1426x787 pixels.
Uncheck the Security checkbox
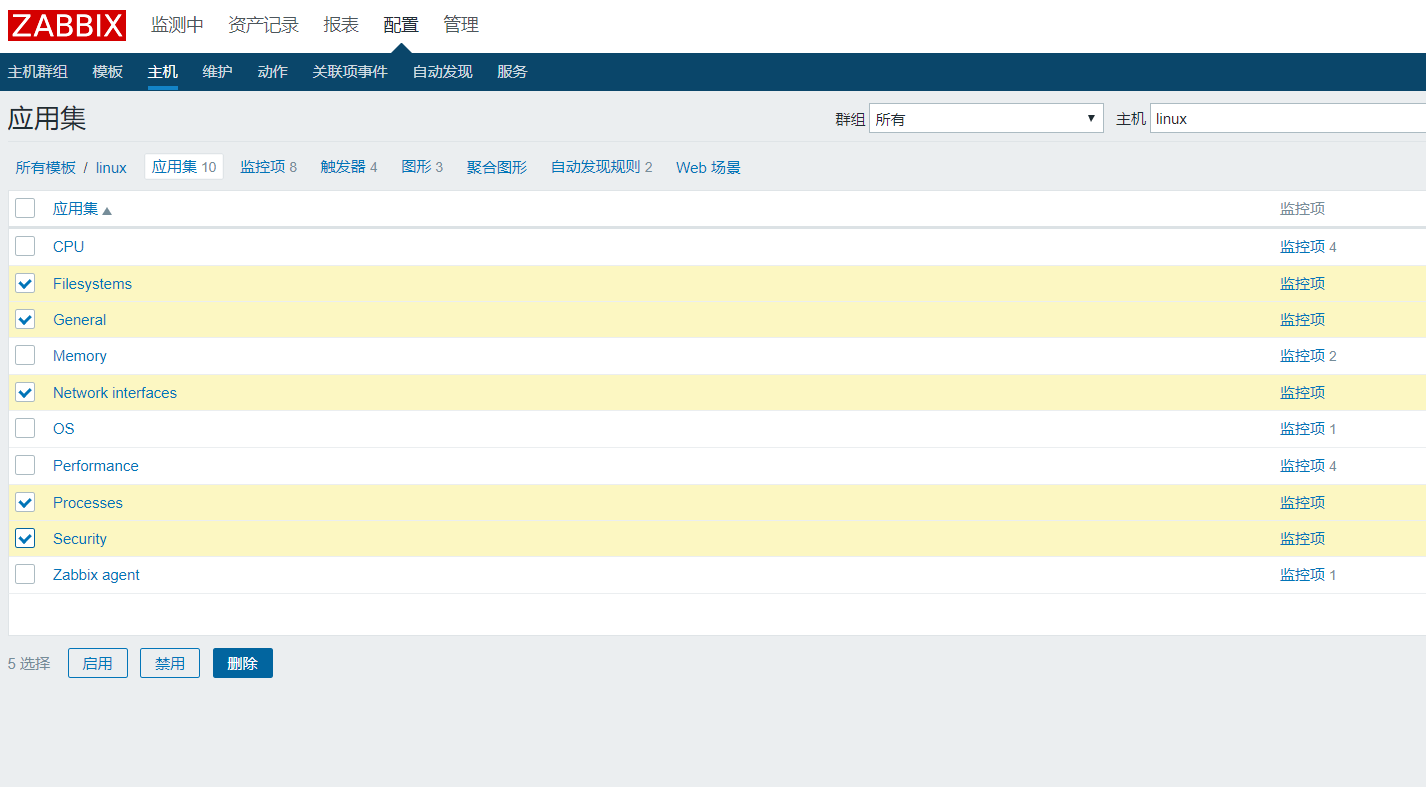[x=25, y=538]
